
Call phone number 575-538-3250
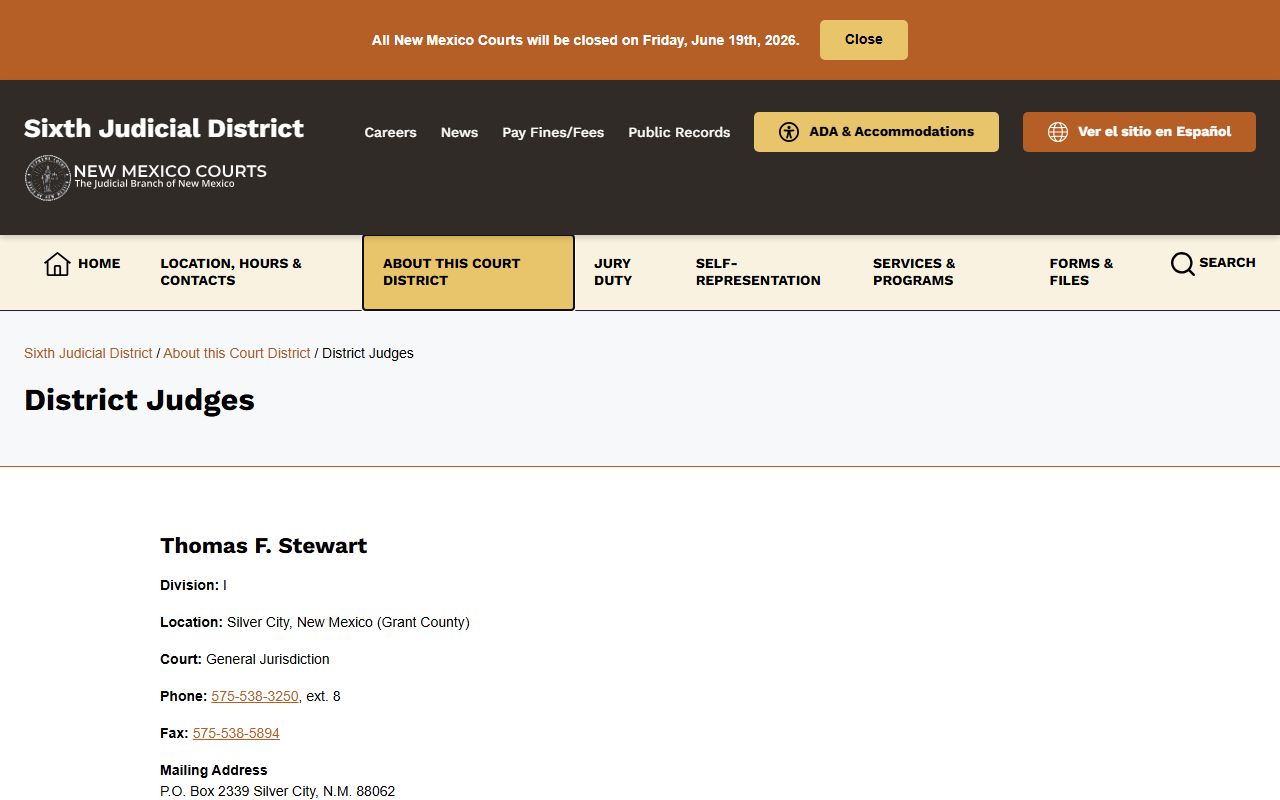[255, 696]
